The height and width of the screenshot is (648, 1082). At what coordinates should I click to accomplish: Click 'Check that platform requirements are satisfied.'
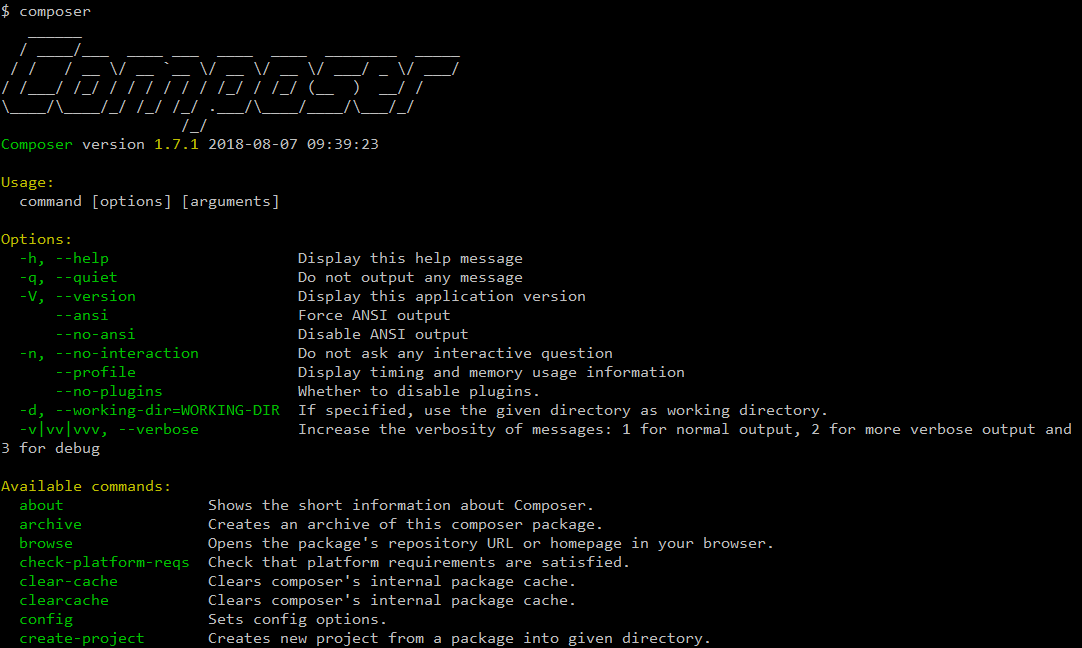419,562
